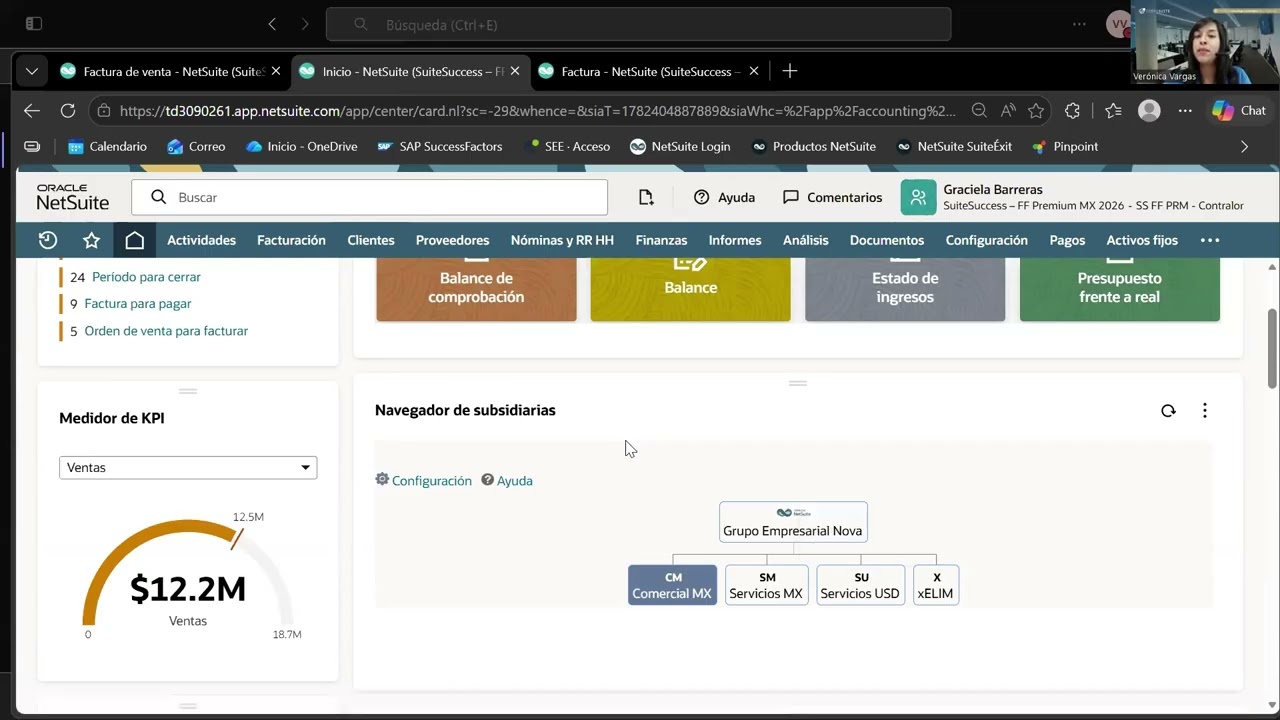Show more bookmarks with the overflow chevron
The image size is (1280, 720).
(x=1244, y=146)
